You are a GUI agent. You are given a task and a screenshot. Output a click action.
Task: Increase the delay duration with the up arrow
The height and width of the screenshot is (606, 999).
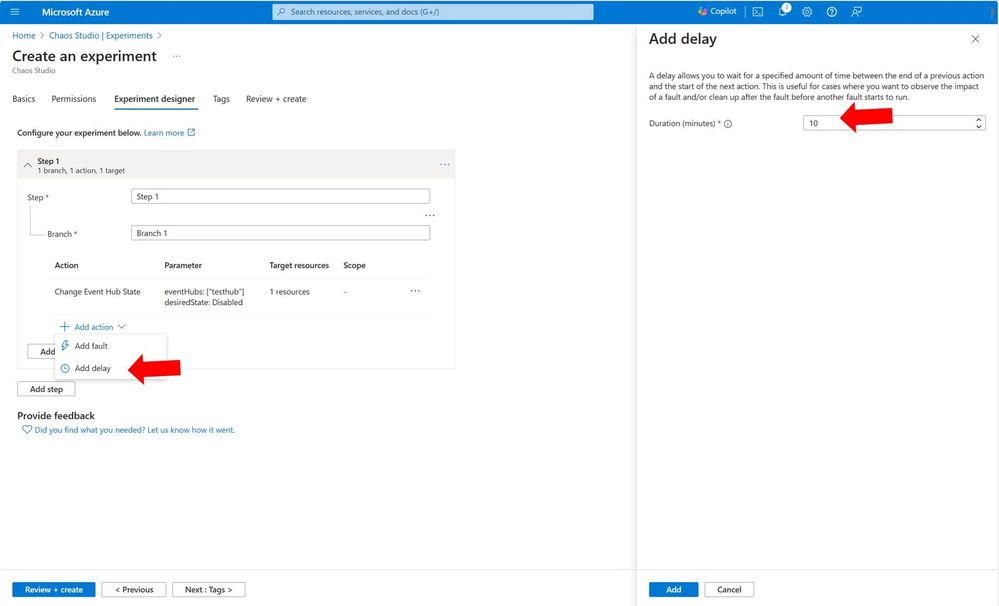pos(979,120)
